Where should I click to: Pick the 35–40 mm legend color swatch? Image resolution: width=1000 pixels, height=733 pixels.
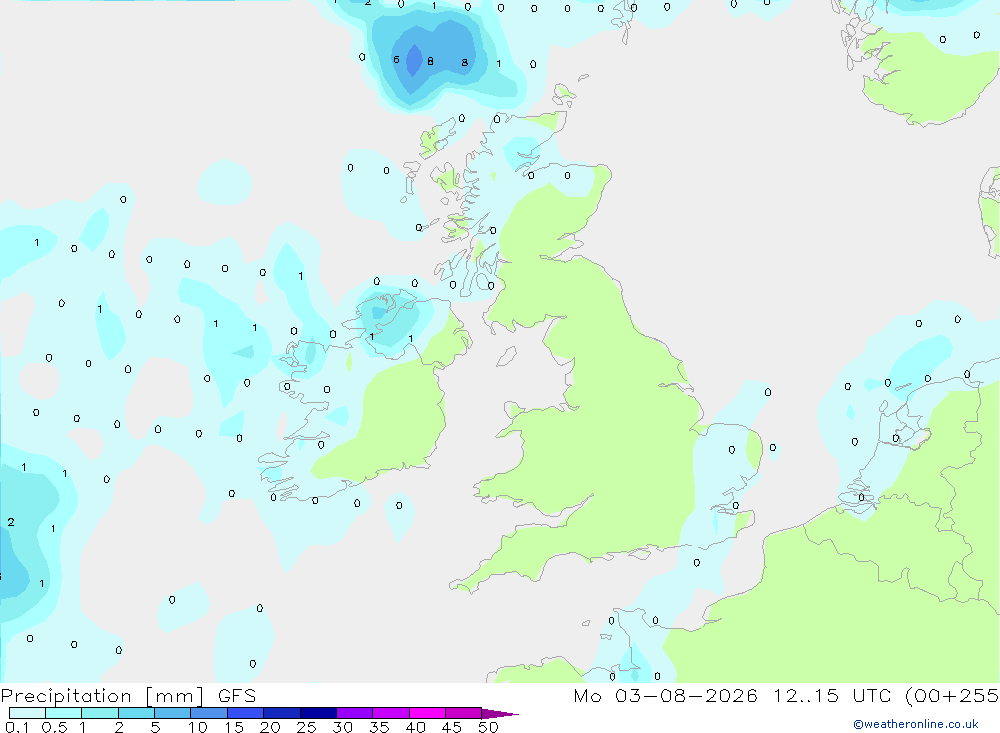[390, 713]
